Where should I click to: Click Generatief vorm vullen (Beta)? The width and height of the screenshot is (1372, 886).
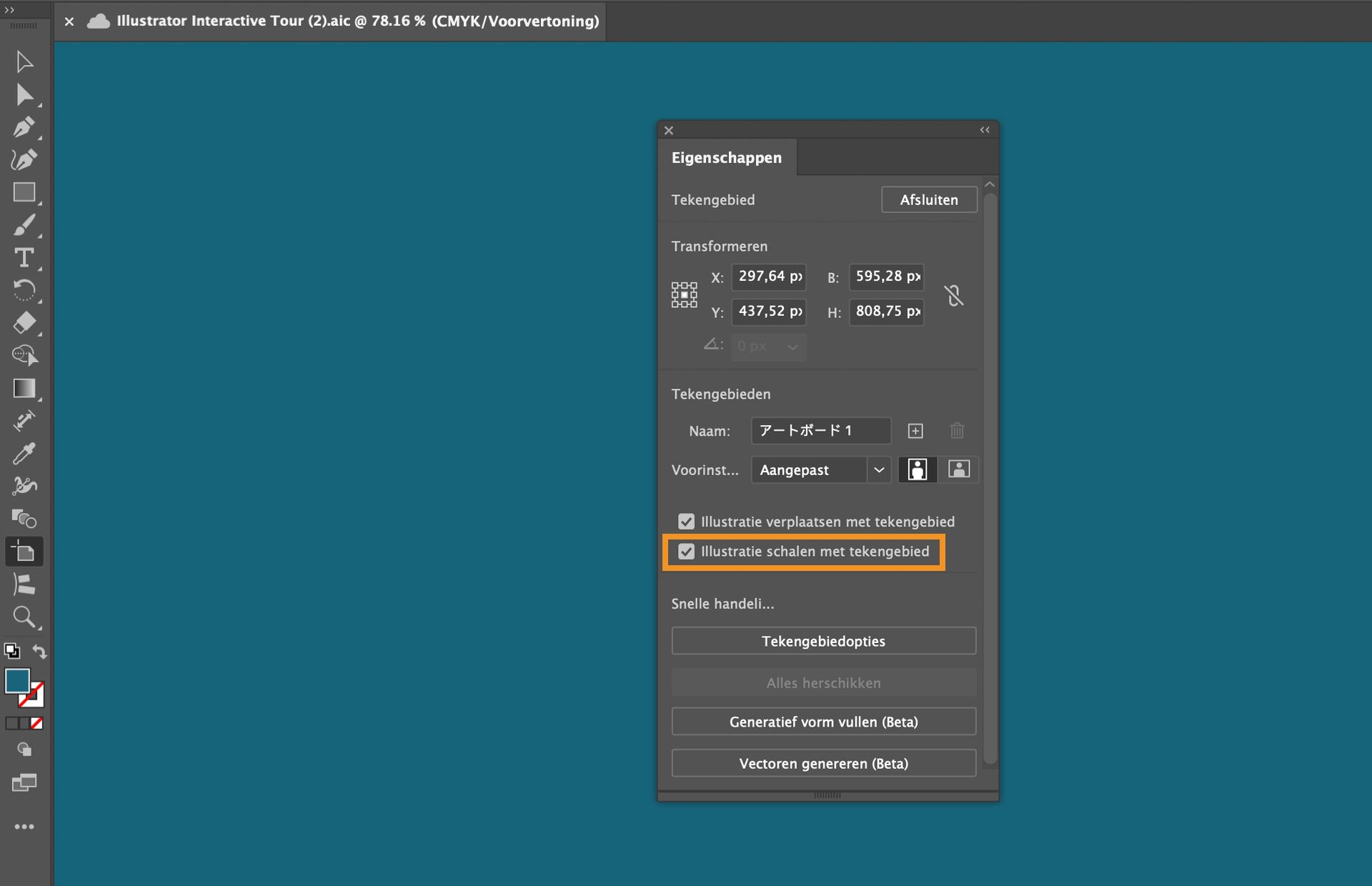point(823,722)
